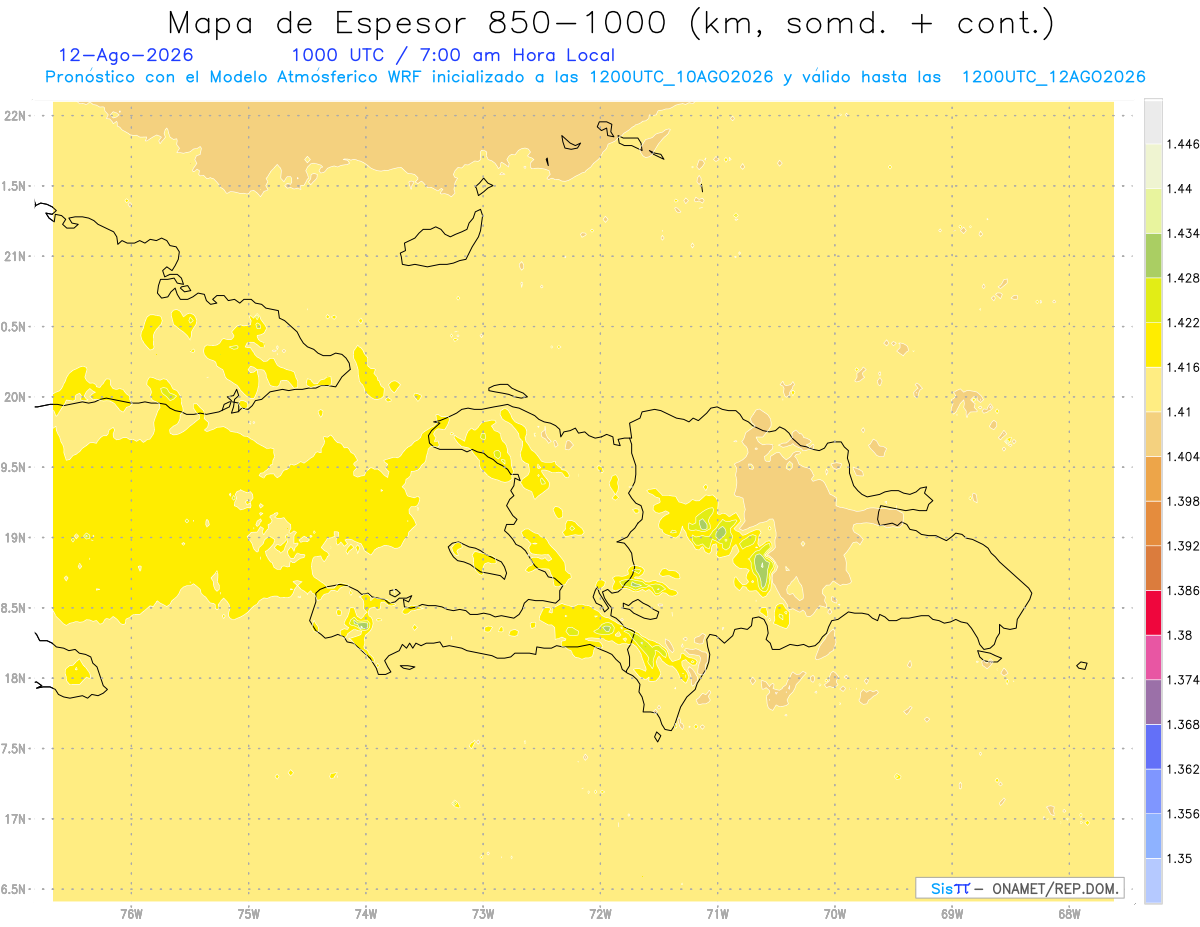Image resolution: width=1200 pixels, height=927 pixels.
Task: Click the '1.35' colorbar value
Action: [1179, 858]
